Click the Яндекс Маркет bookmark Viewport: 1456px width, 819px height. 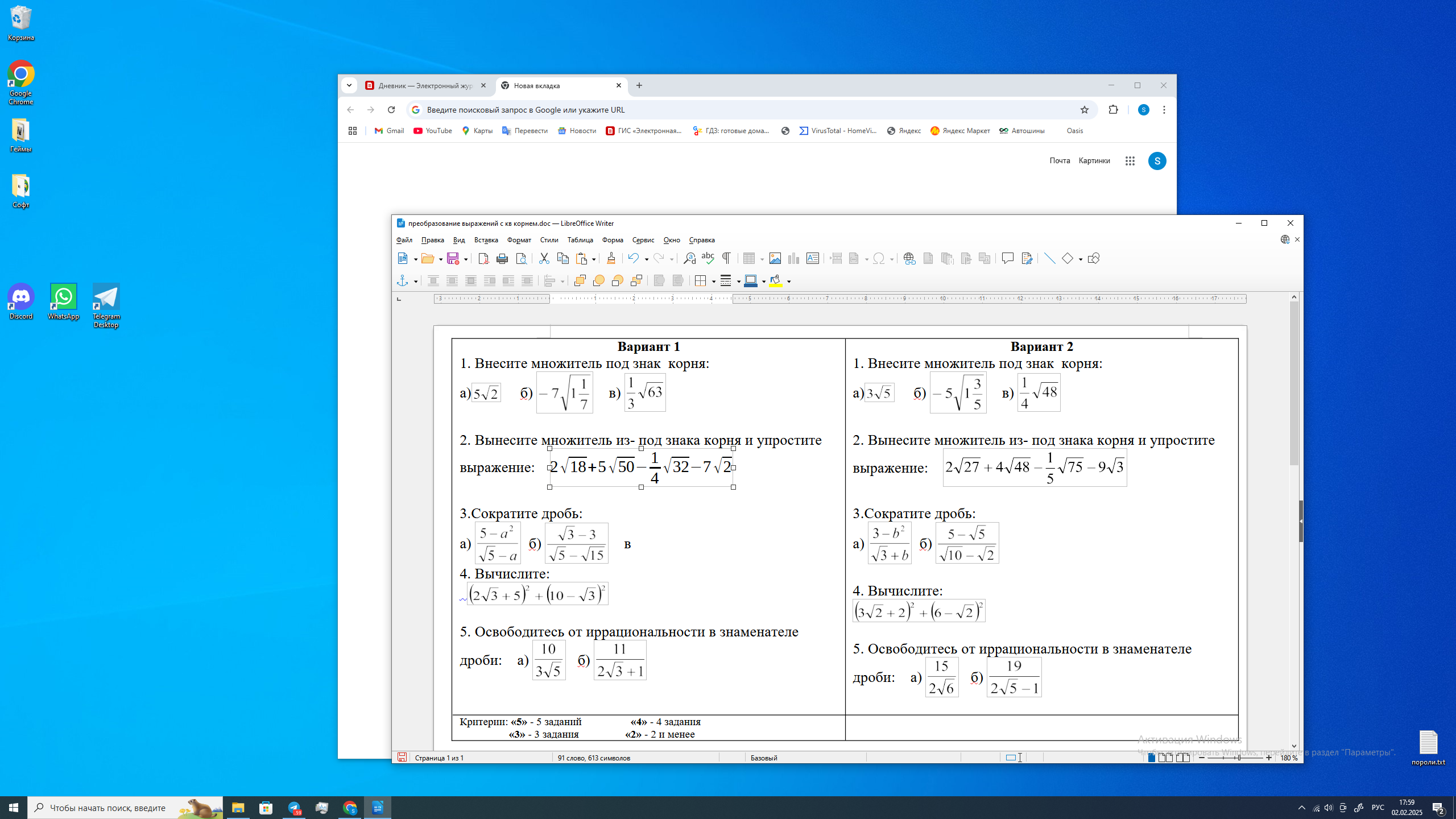[960, 131]
